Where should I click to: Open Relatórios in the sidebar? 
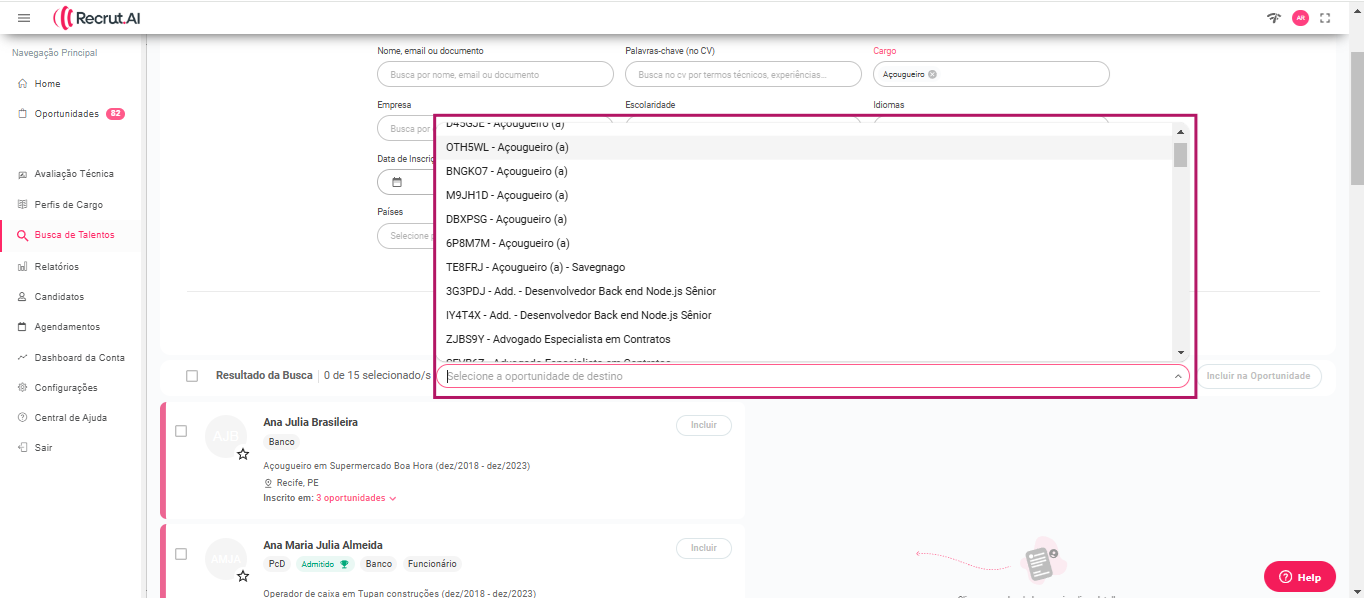click(x=56, y=267)
